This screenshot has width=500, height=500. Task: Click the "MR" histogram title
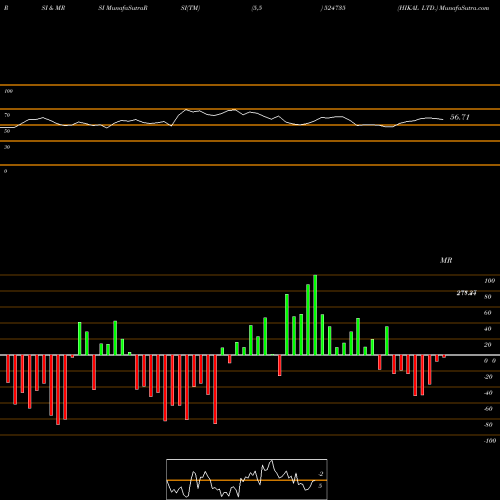coord(446,260)
